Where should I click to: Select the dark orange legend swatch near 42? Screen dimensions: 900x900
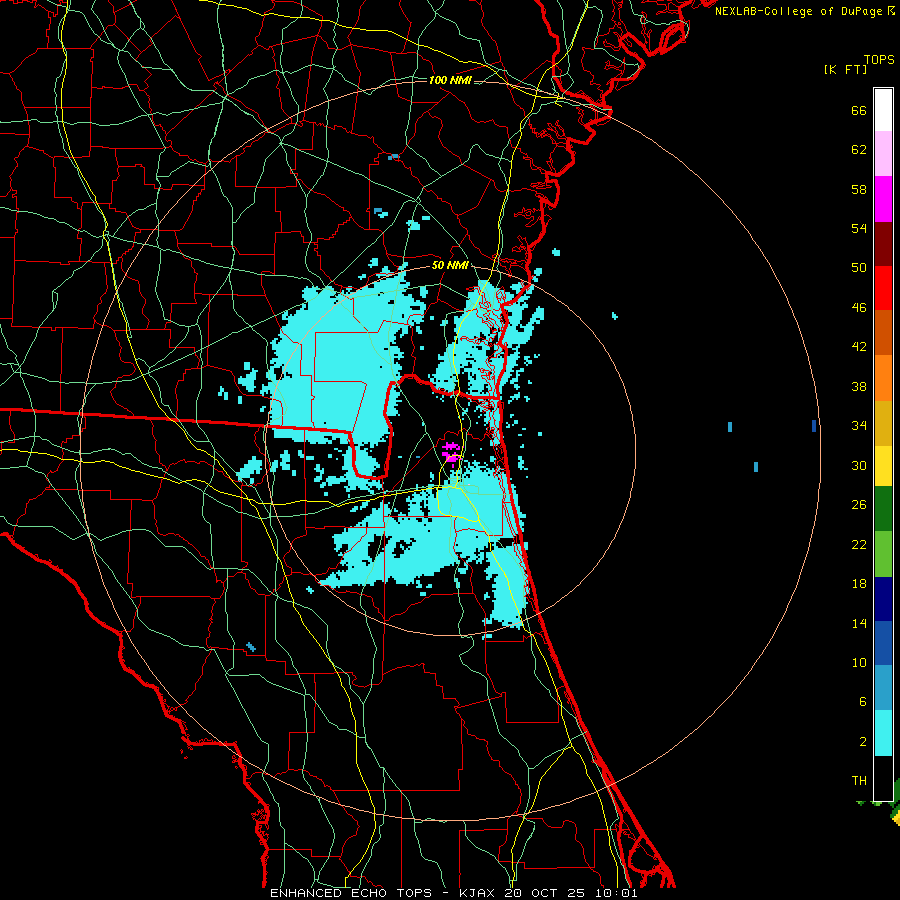pos(883,332)
